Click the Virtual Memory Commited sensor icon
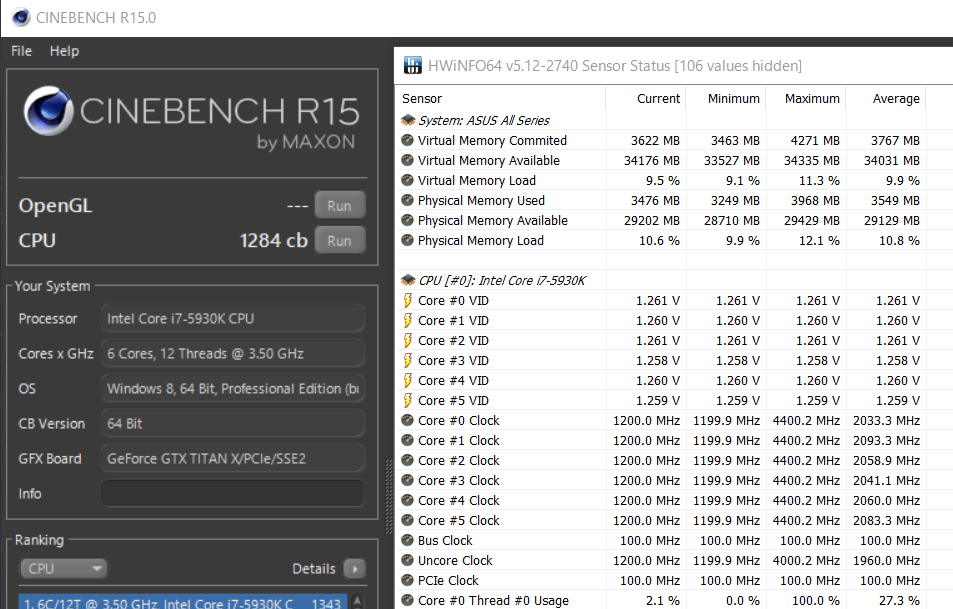Screen dimensions: 953x609 click(x=407, y=140)
